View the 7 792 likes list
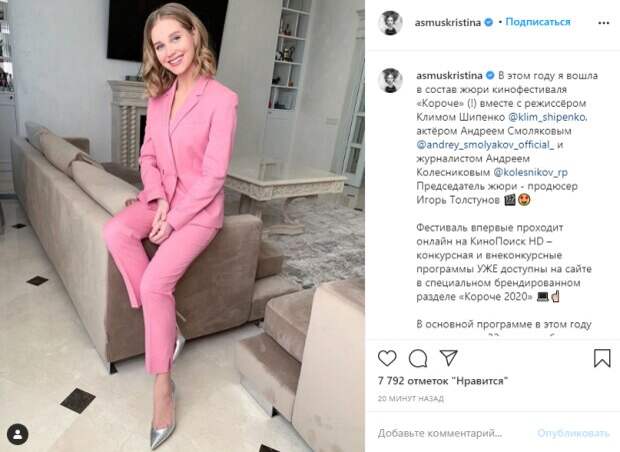The image size is (620, 452). 442,381
